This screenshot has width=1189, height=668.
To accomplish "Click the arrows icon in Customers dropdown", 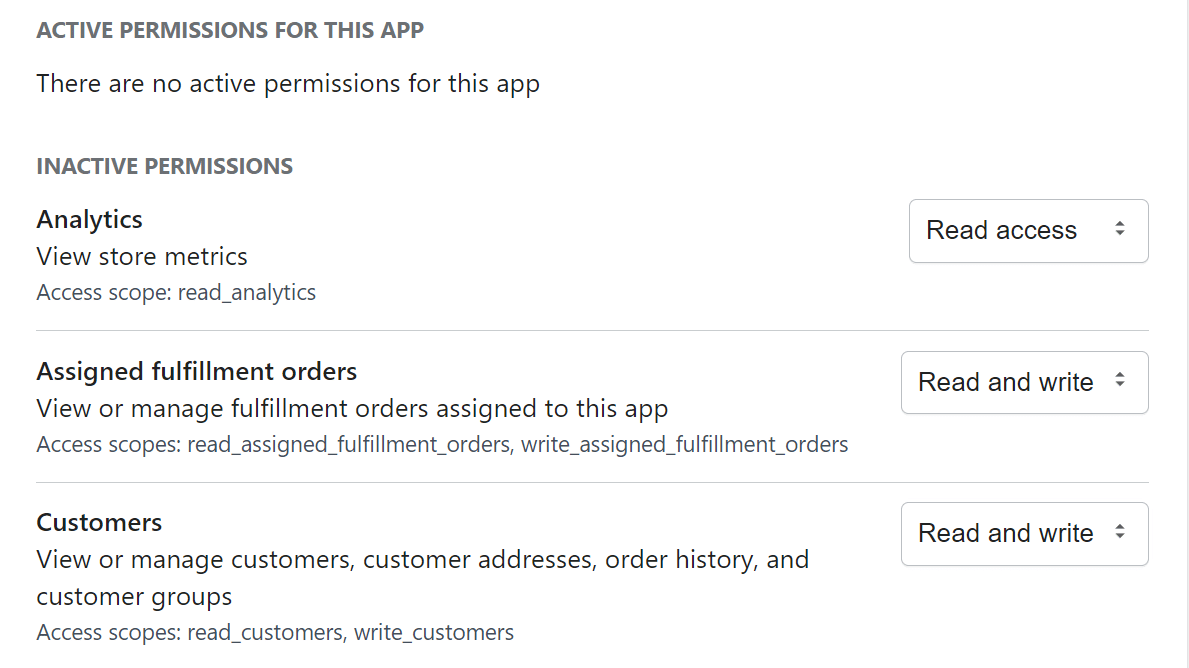I will (1120, 533).
